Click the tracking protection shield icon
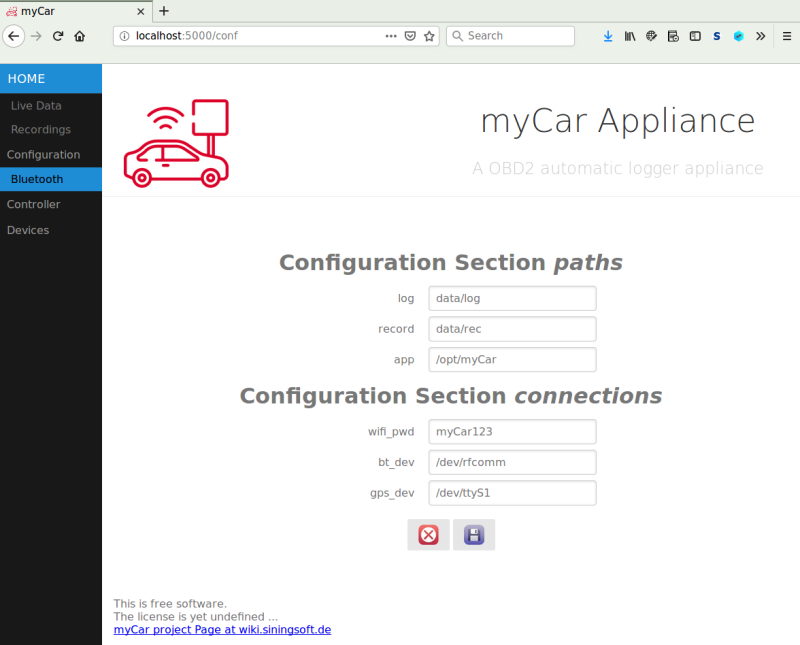Viewport: 800px width, 645px height. 410,36
